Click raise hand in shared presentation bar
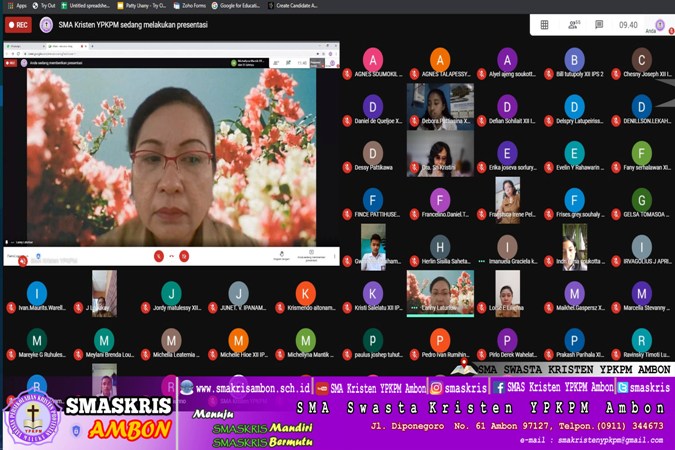The image size is (675, 450). [282, 255]
